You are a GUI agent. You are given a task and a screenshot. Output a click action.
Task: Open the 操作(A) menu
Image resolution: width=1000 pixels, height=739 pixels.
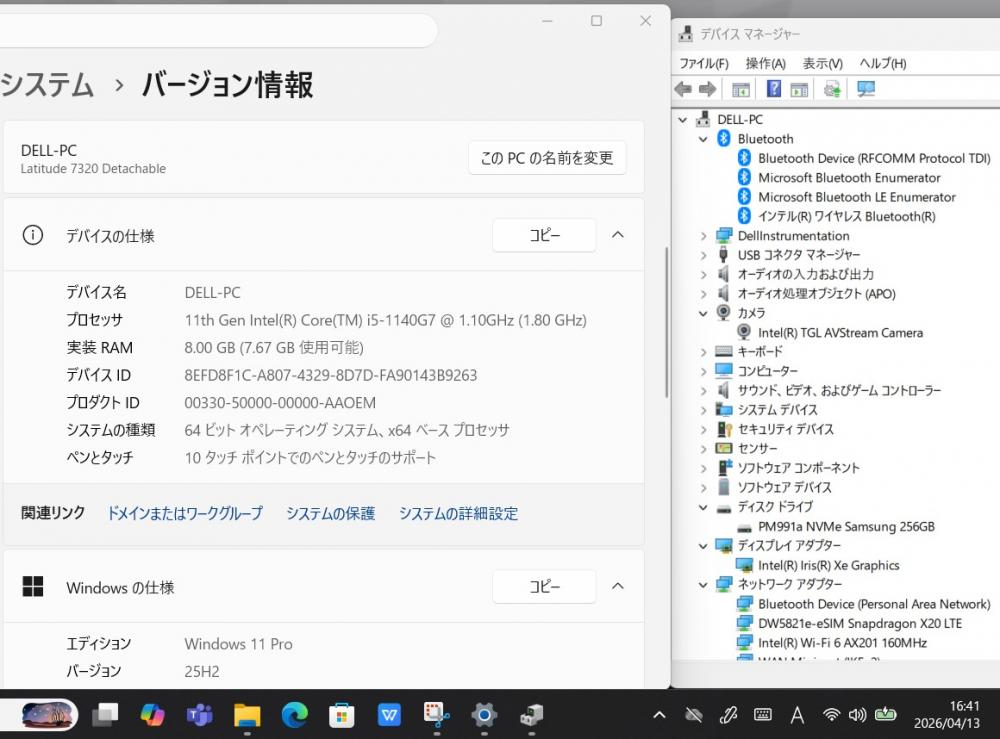click(x=765, y=63)
